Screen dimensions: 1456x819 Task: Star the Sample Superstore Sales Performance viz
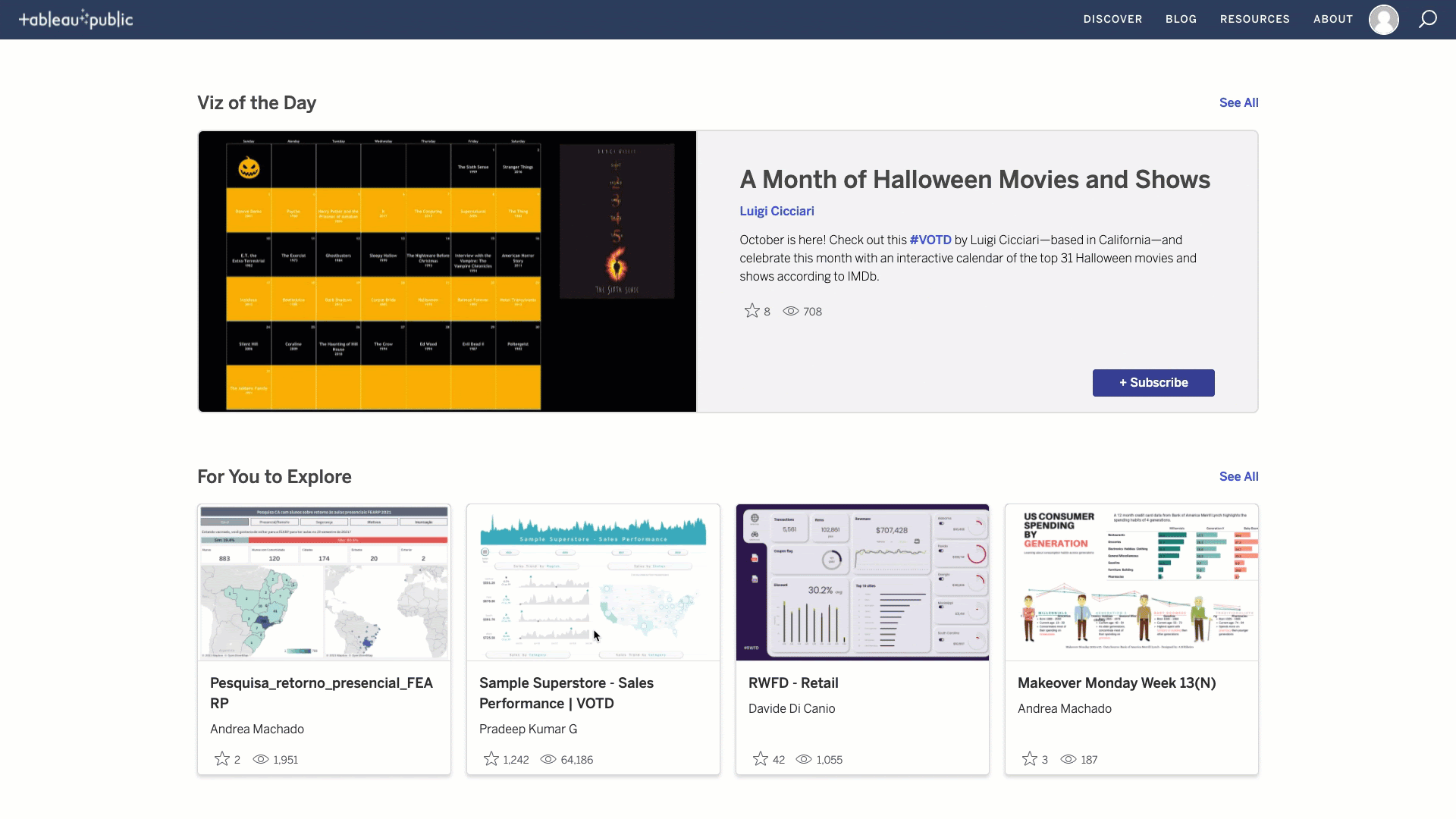tap(491, 759)
